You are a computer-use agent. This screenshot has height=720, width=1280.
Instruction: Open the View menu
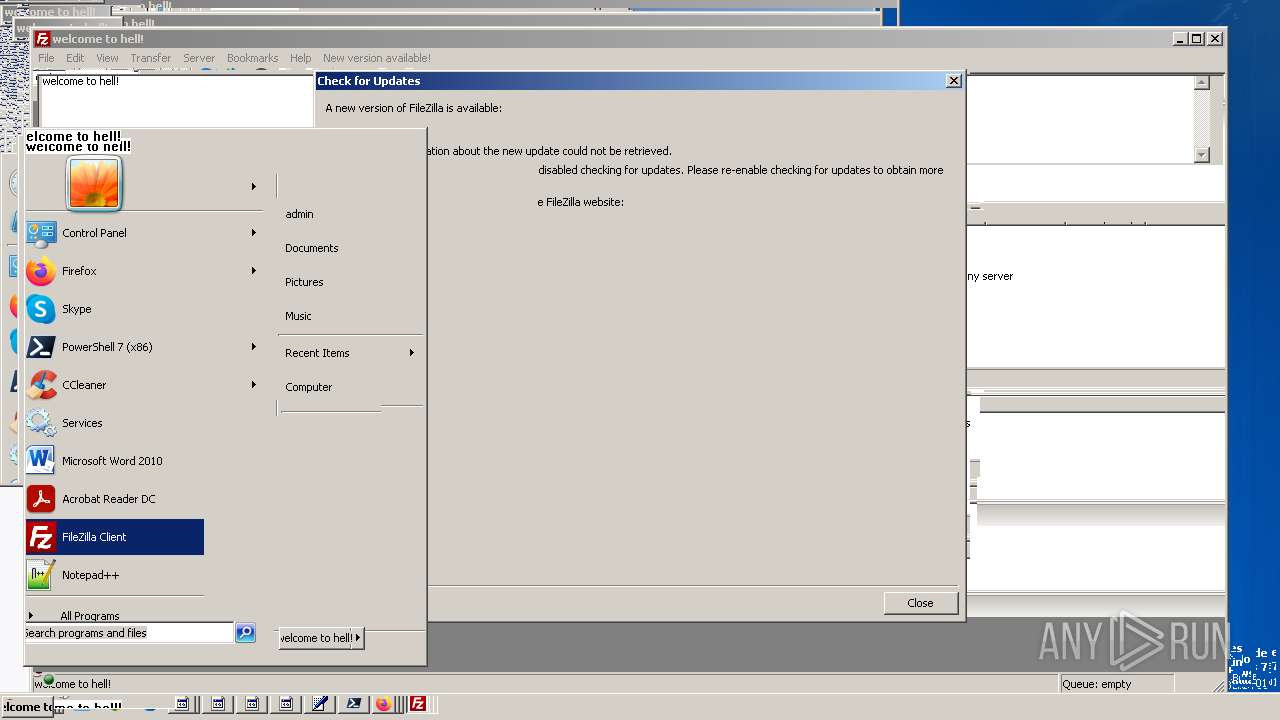(x=107, y=58)
